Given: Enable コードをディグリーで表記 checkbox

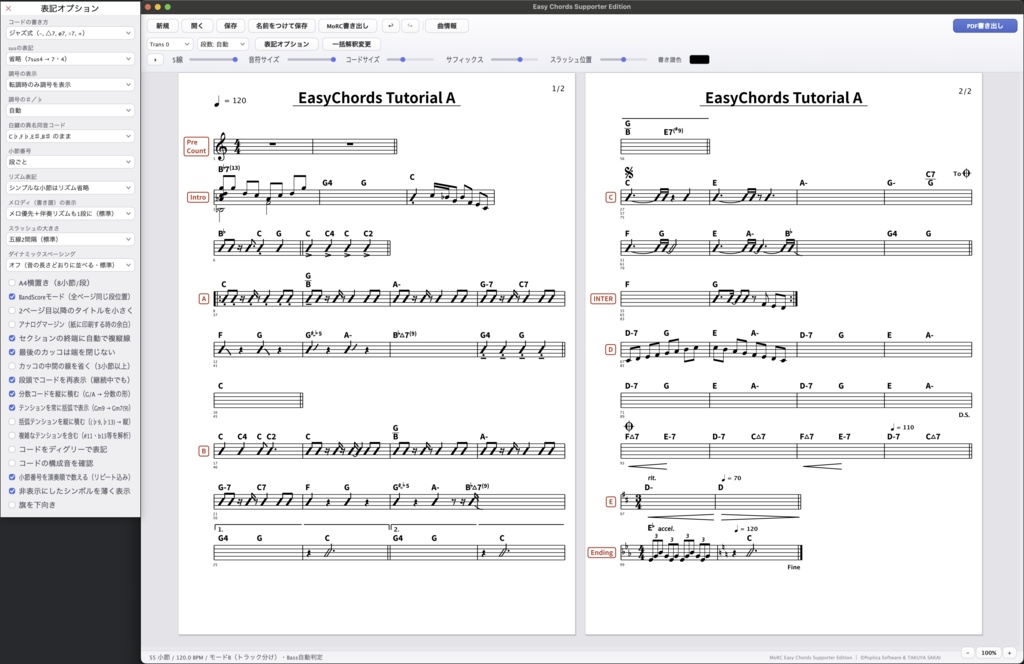Looking at the screenshot, I should 12,449.
